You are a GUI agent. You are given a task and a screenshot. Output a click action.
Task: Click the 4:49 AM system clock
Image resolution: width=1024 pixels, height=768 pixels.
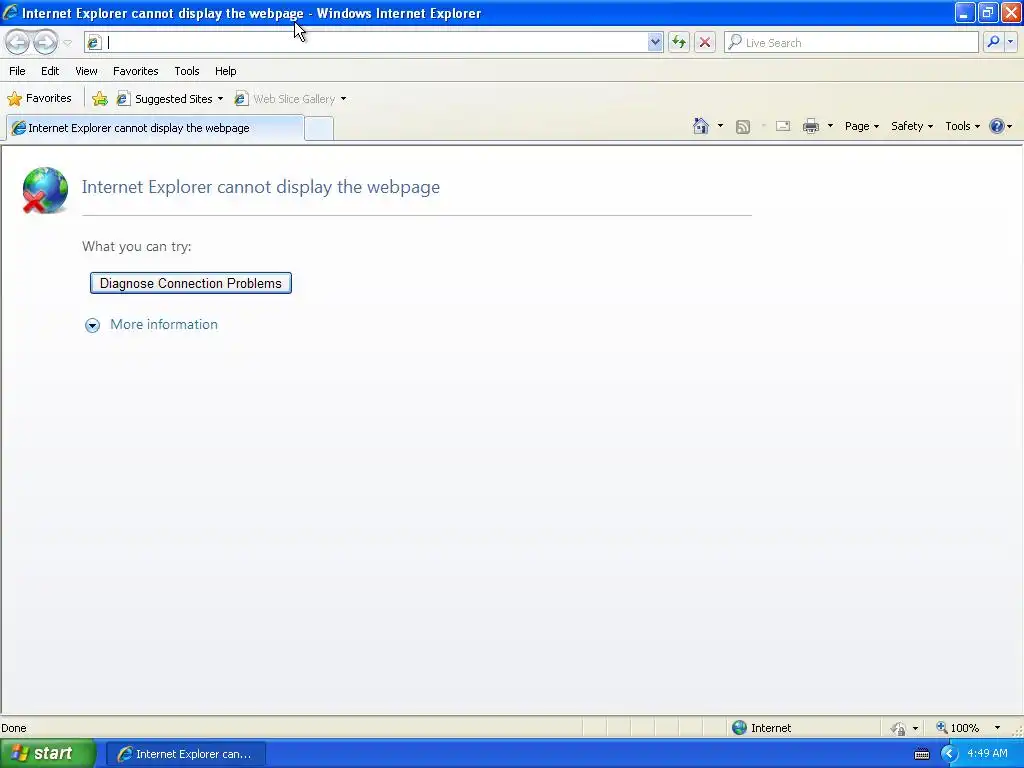pyautogui.click(x=987, y=754)
